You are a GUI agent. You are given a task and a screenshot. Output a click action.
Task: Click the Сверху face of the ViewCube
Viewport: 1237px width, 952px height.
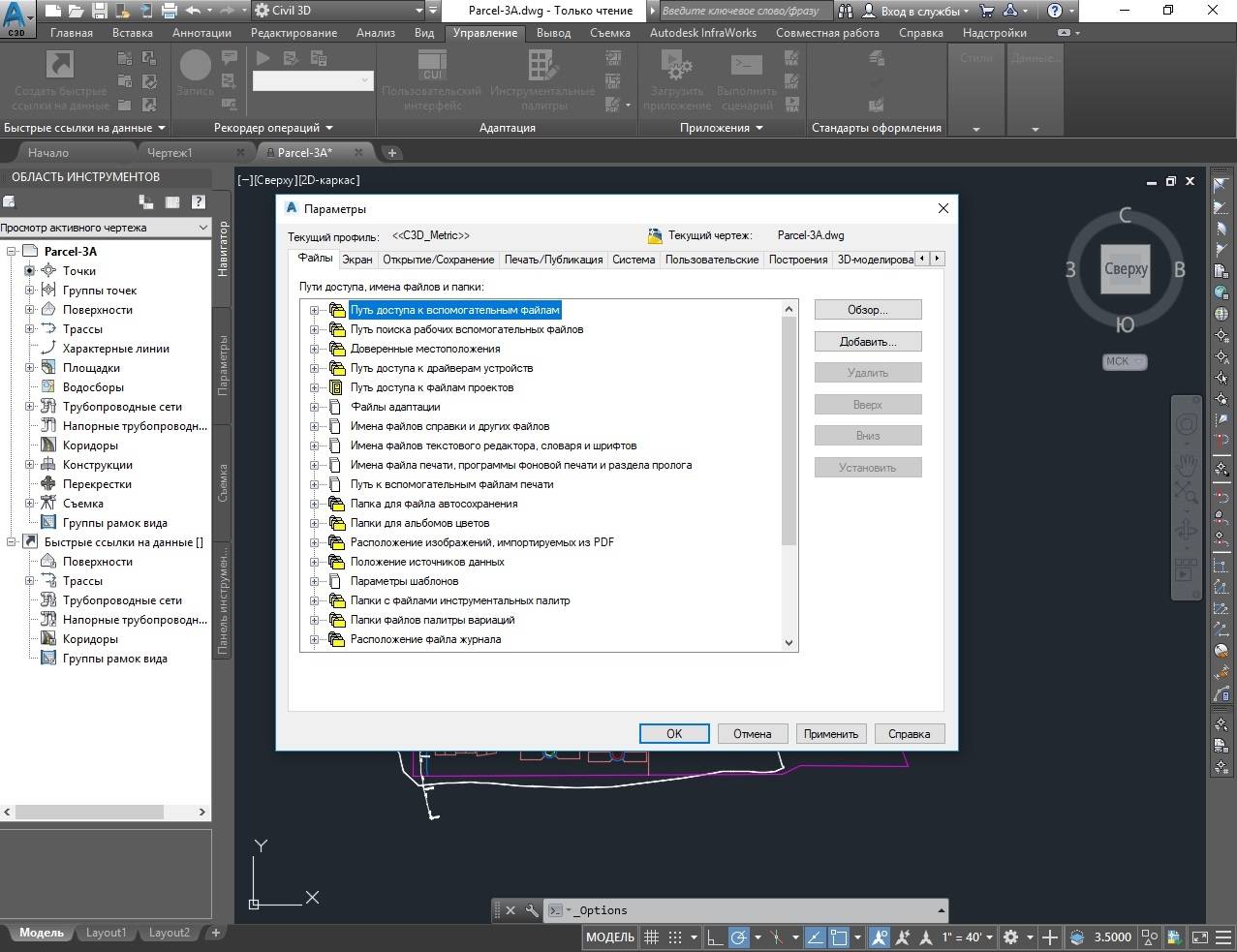pyautogui.click(x=1125, y=269)
